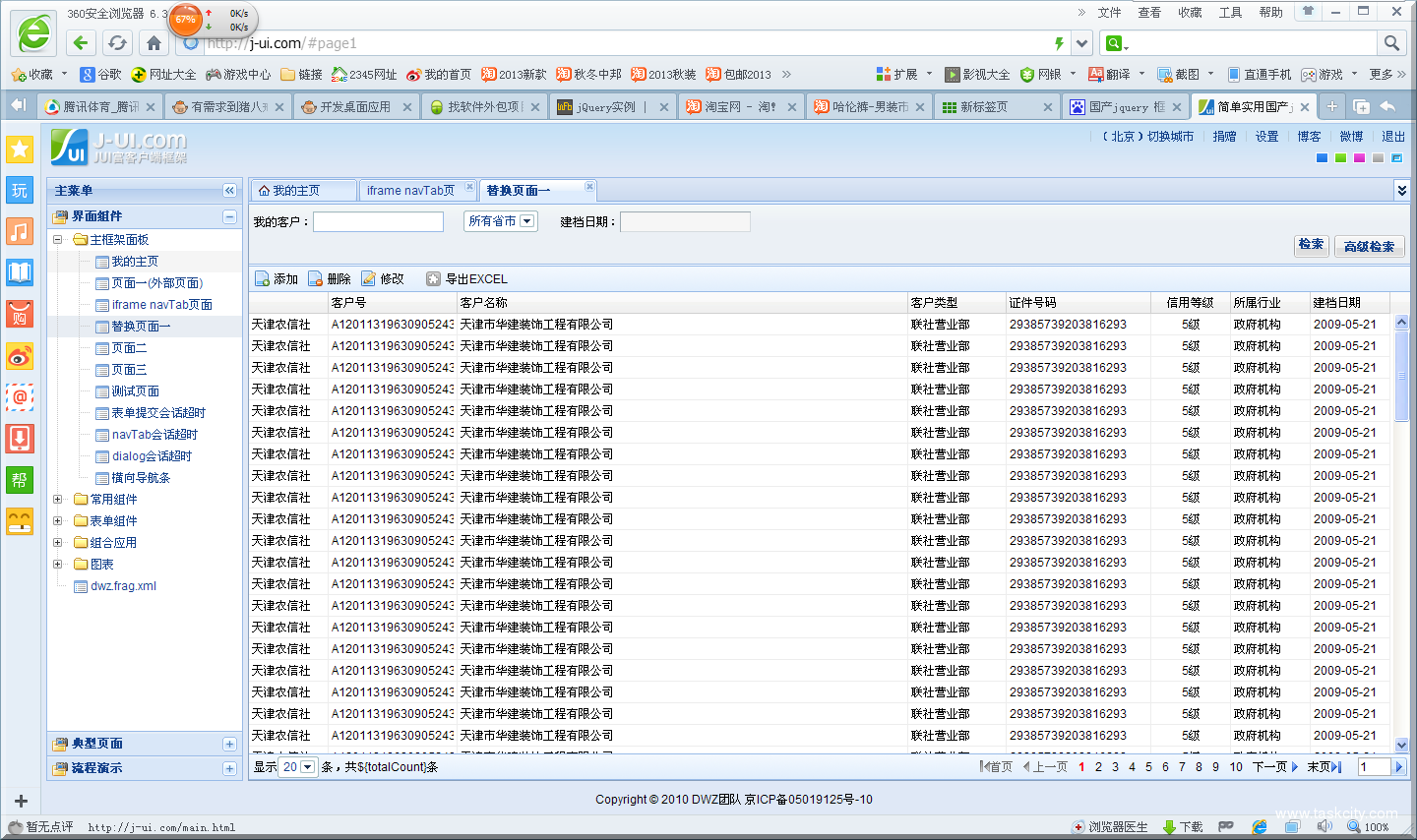Switch to iframe navTab页 tab
This screenshot has height=840, width=1417.
tap(418, 191)
